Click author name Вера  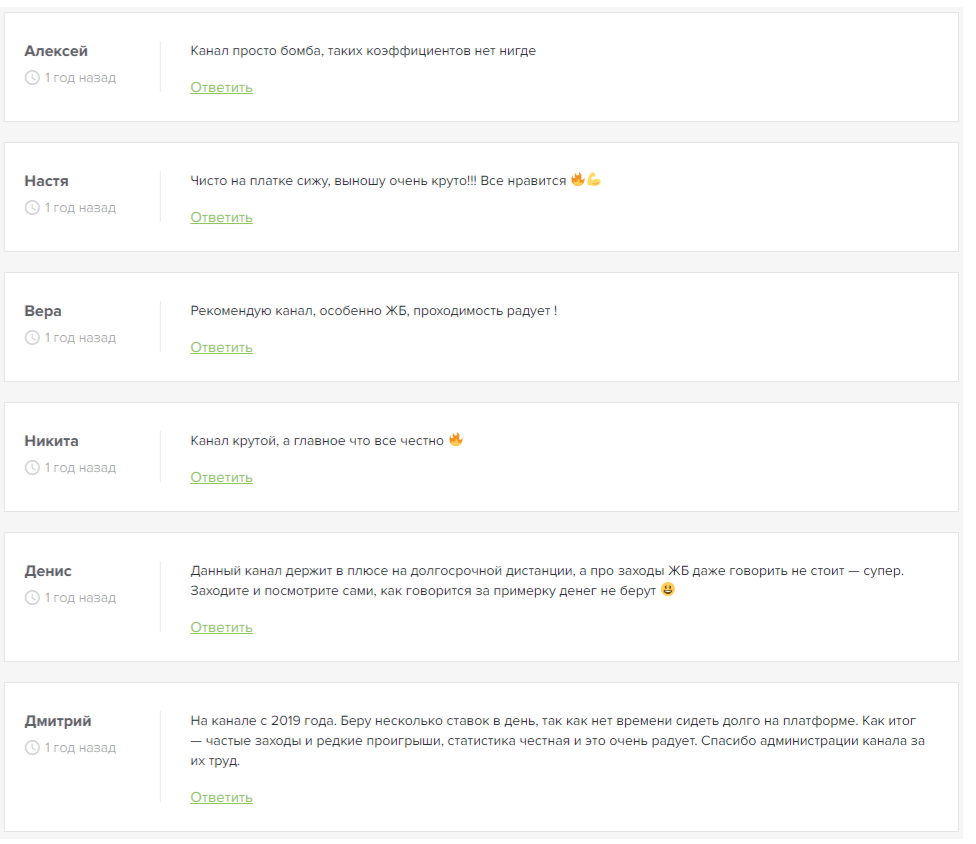(43, 311)
